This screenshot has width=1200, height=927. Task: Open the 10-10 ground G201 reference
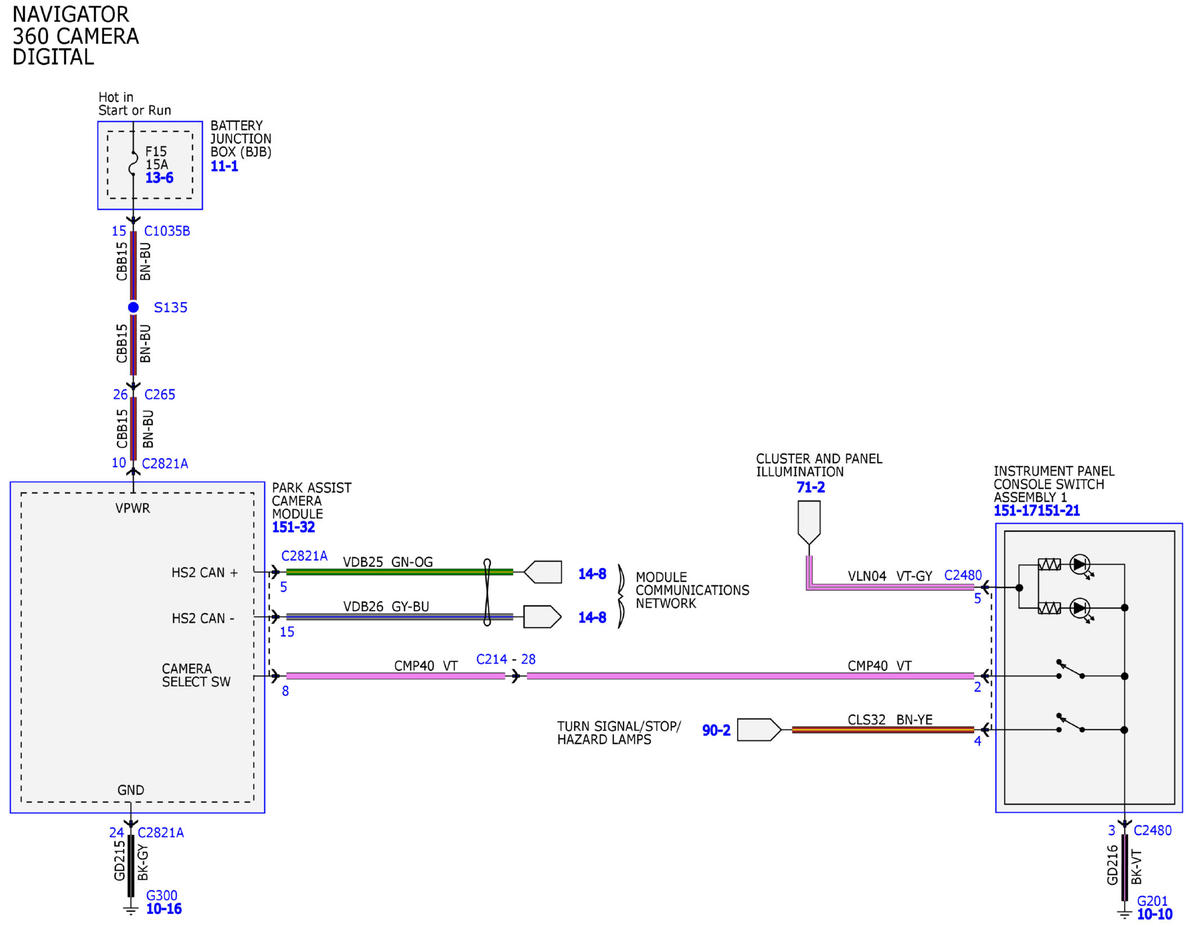coord(1155,914)
